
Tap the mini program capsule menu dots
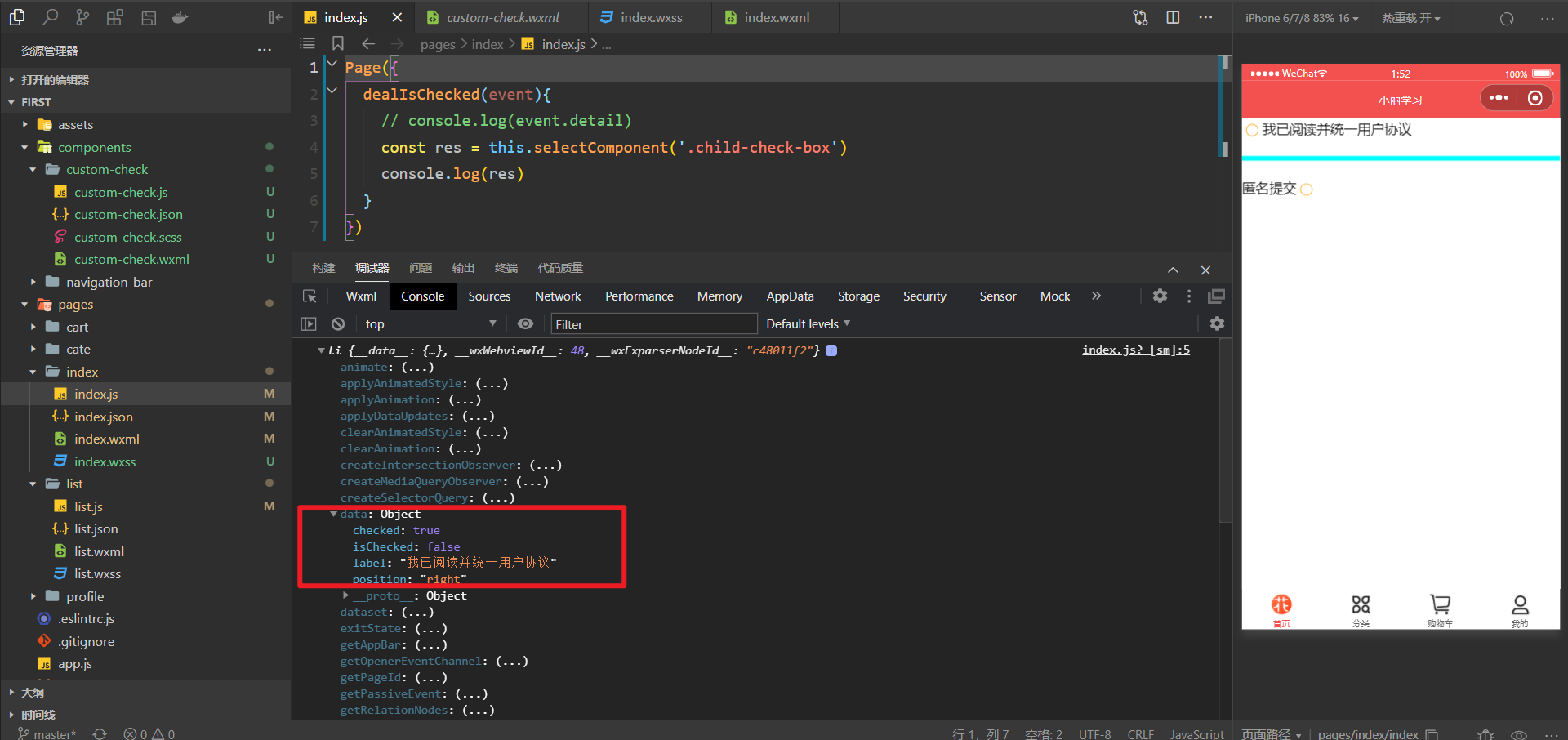pos(1499,98)
